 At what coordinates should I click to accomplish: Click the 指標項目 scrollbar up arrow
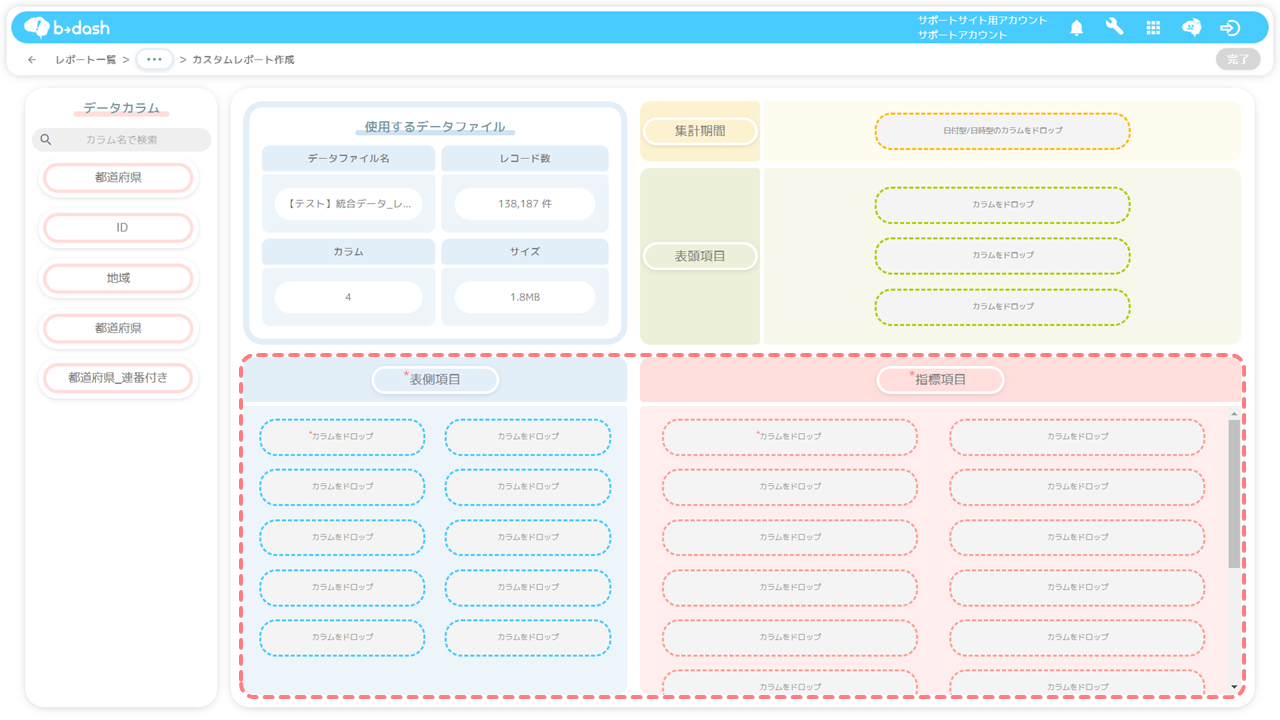(x=1234, y=414)
